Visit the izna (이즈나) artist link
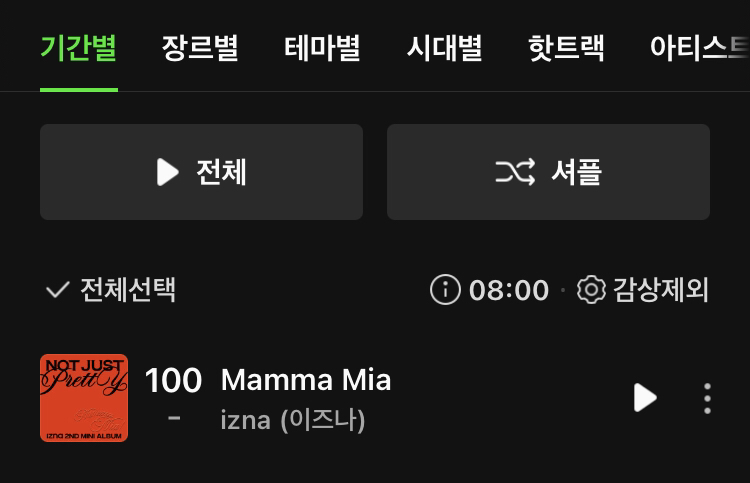The width and height of the screenshot is (750, 483). 293,420
